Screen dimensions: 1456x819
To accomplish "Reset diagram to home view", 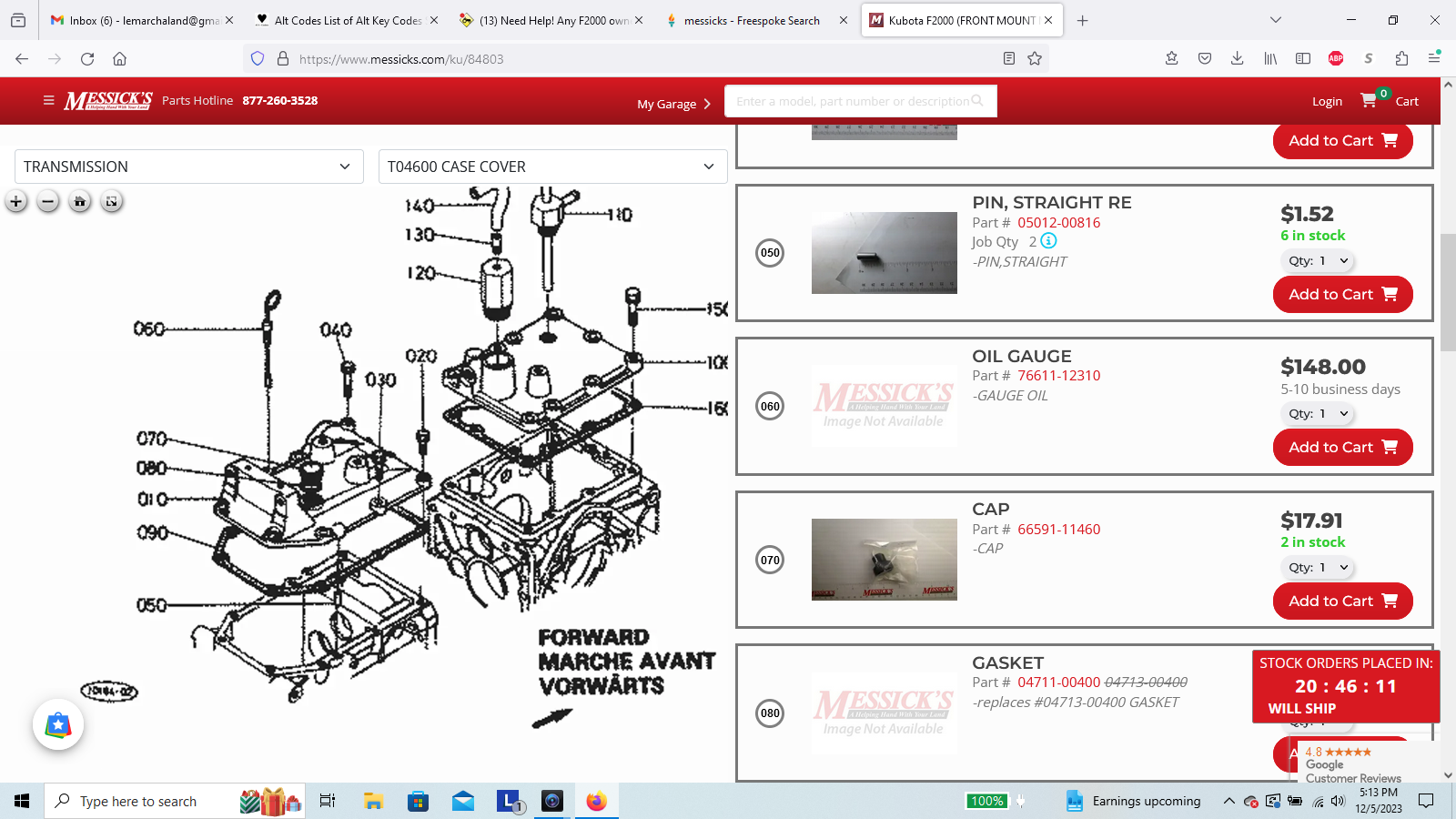I will (x=80, y=201).
